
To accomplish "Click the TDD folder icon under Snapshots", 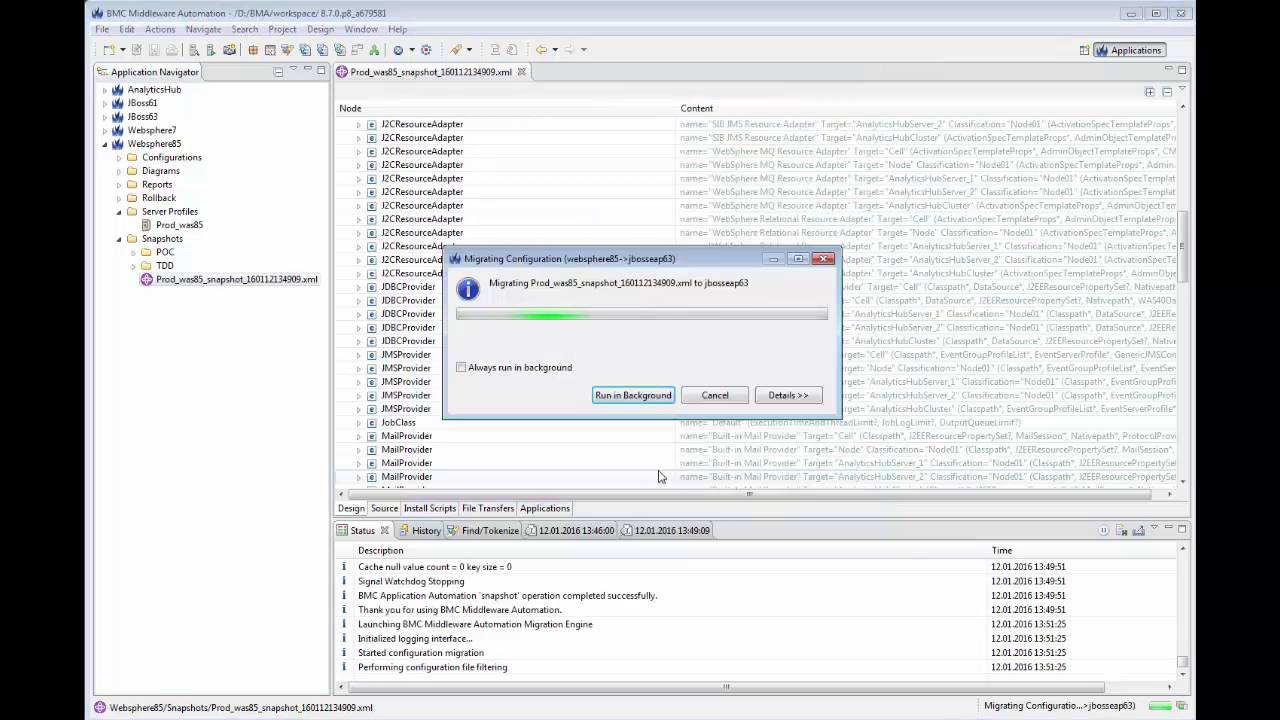I will coord(146,266).
